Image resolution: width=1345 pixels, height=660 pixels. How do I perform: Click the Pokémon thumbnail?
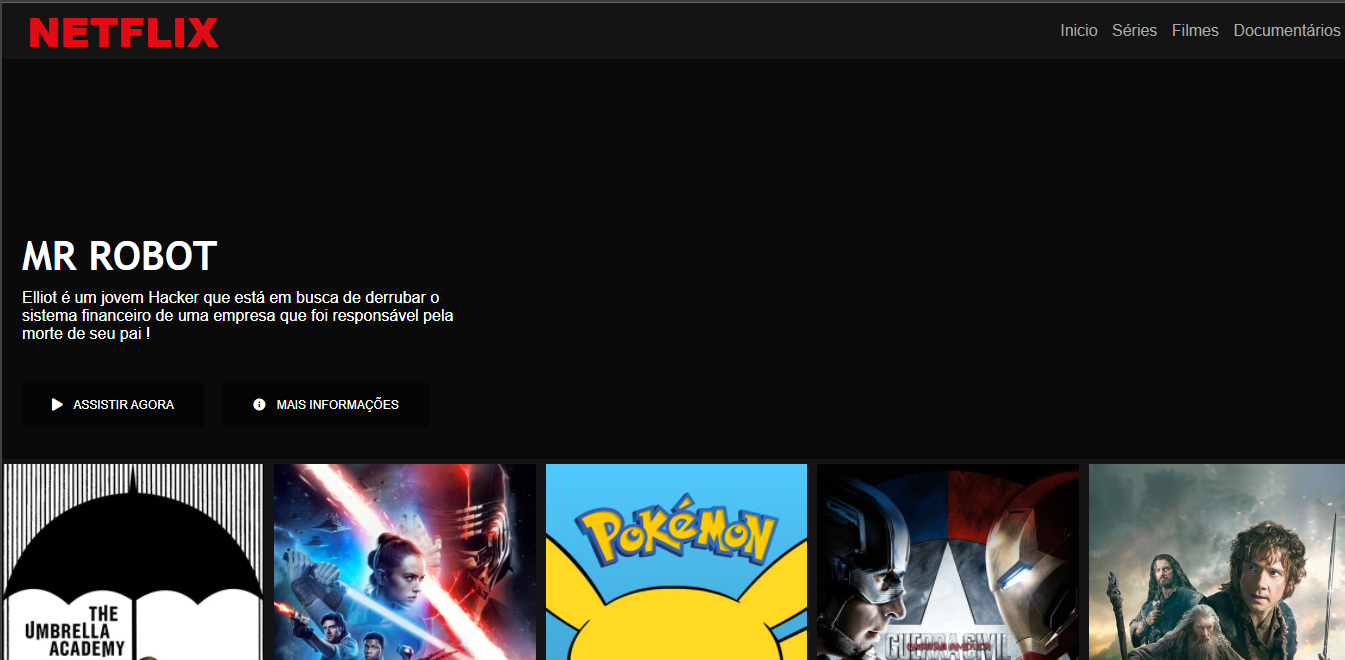[676, 560]
